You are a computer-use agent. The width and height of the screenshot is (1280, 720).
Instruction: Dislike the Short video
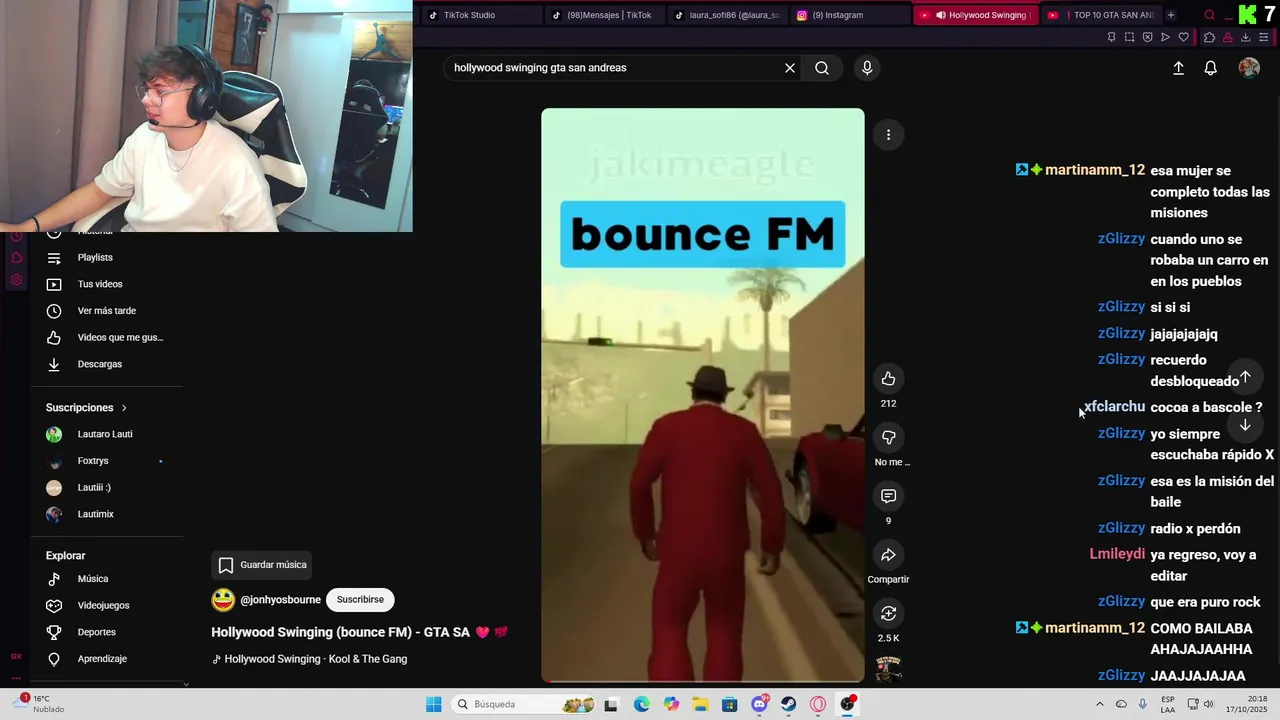888,437
